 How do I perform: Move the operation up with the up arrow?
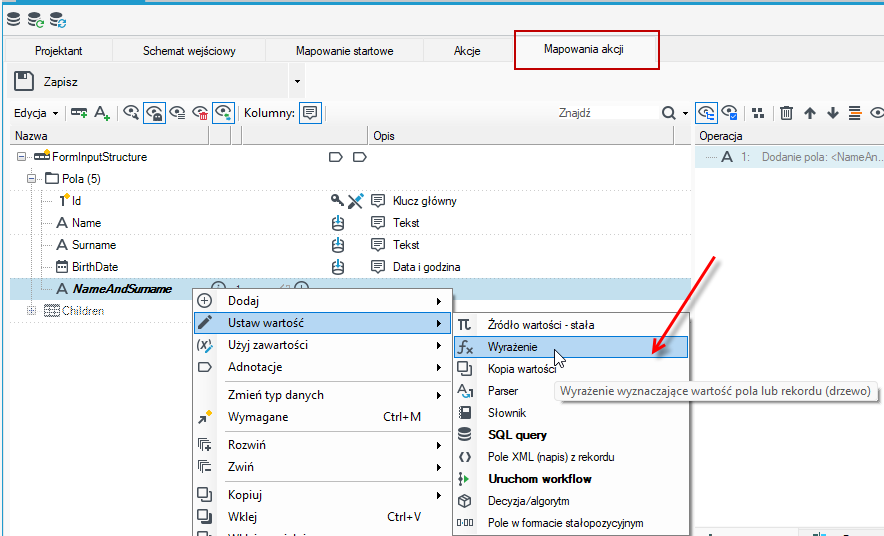(810, 113)
